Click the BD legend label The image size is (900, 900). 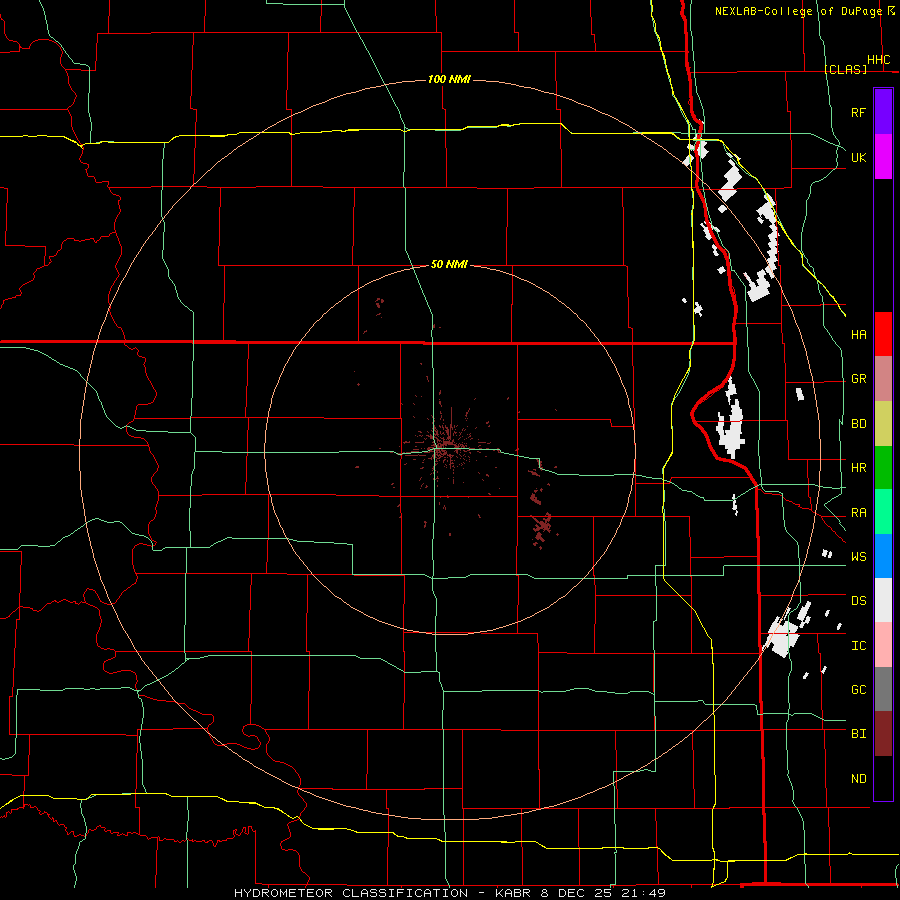point(858,424)
